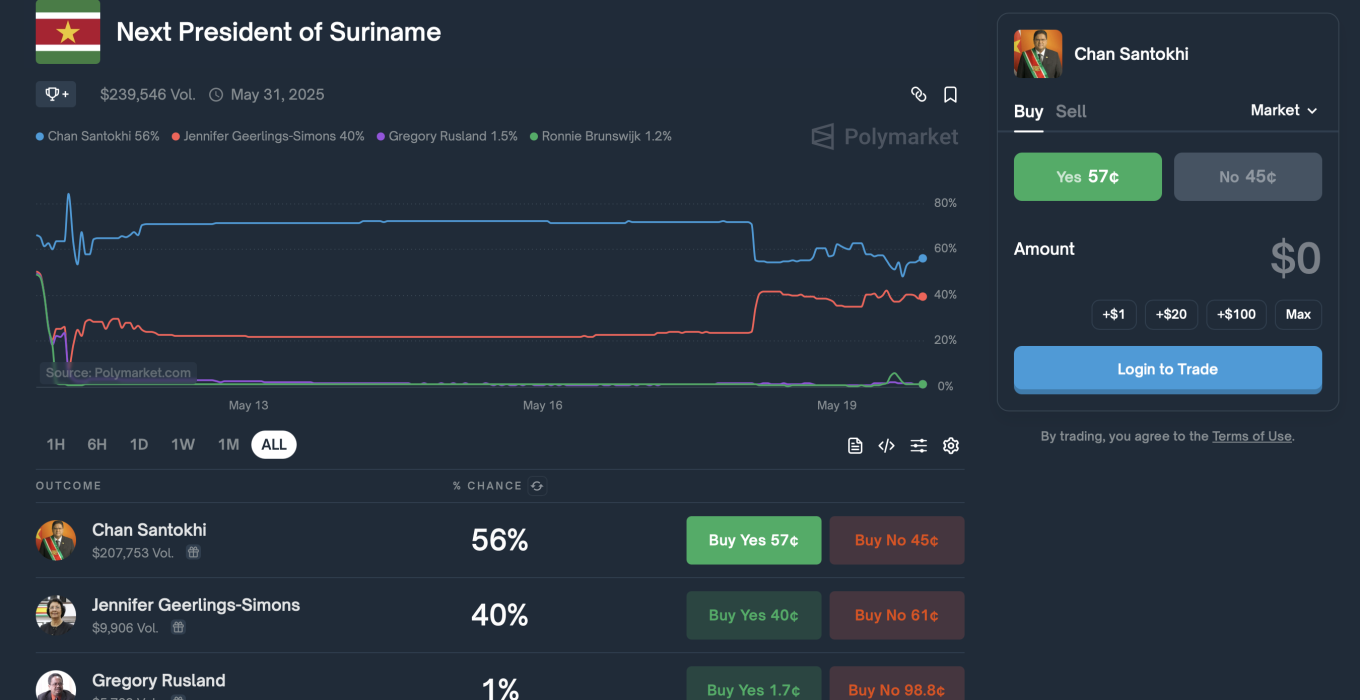Click the $239,546 Vol. text
Image resolution: width=1360 pixels, height=700 pixels.
point(148,94)
